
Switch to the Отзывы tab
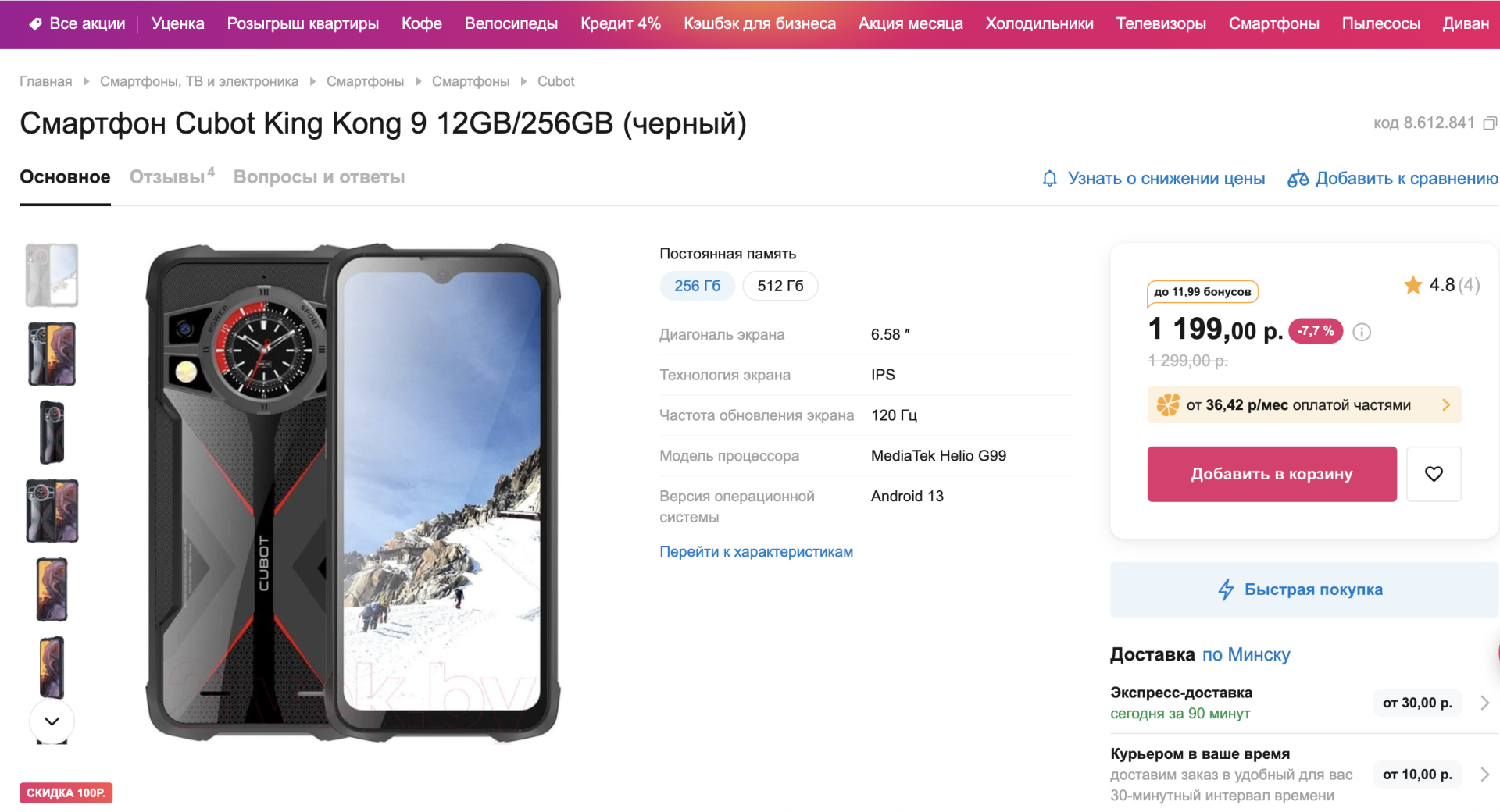(167, 177)
